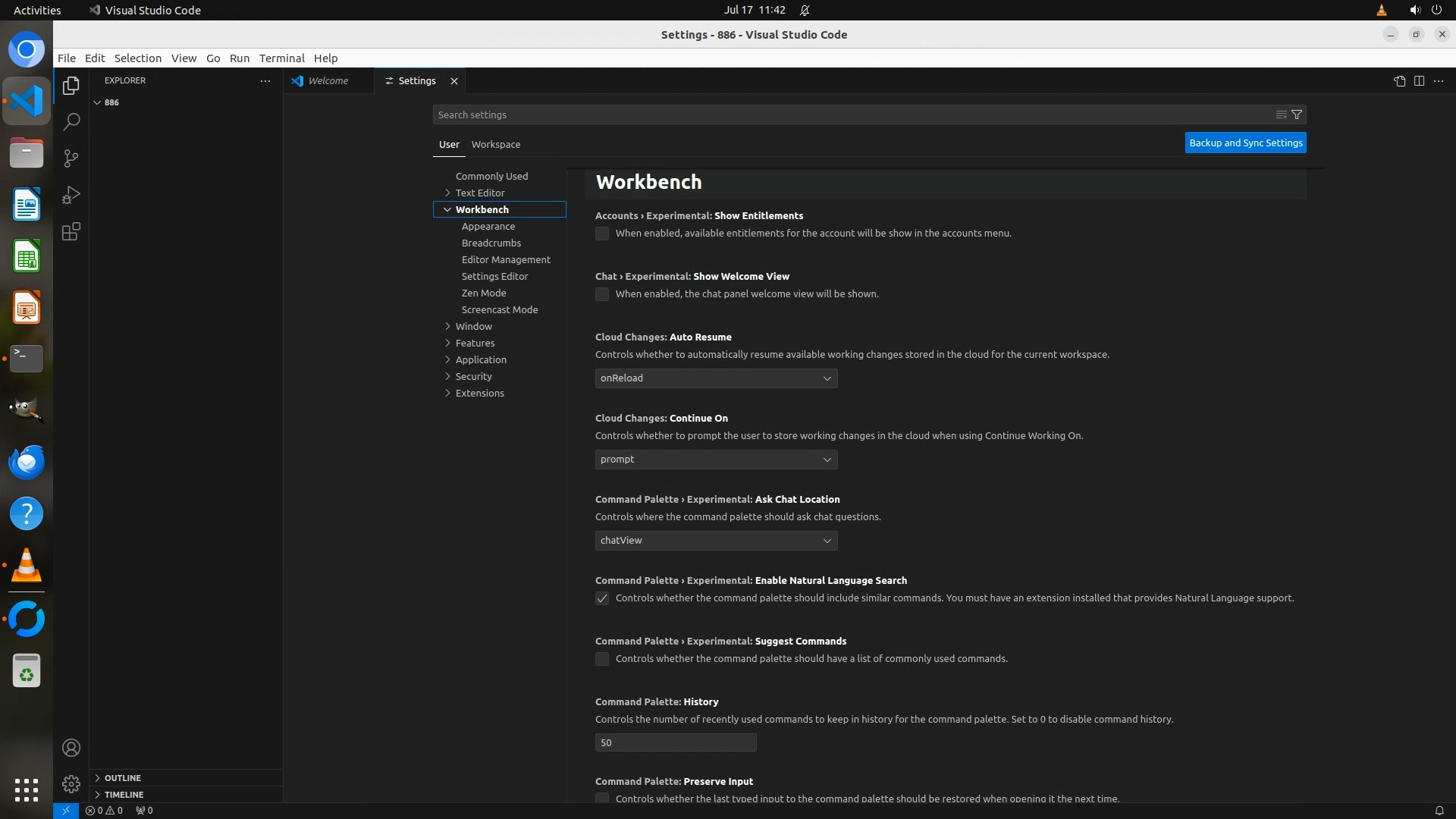Screen dimensions: 1456x819
Task: Uncheck Enable Natural Language Search checkbox
Action: 602,598
